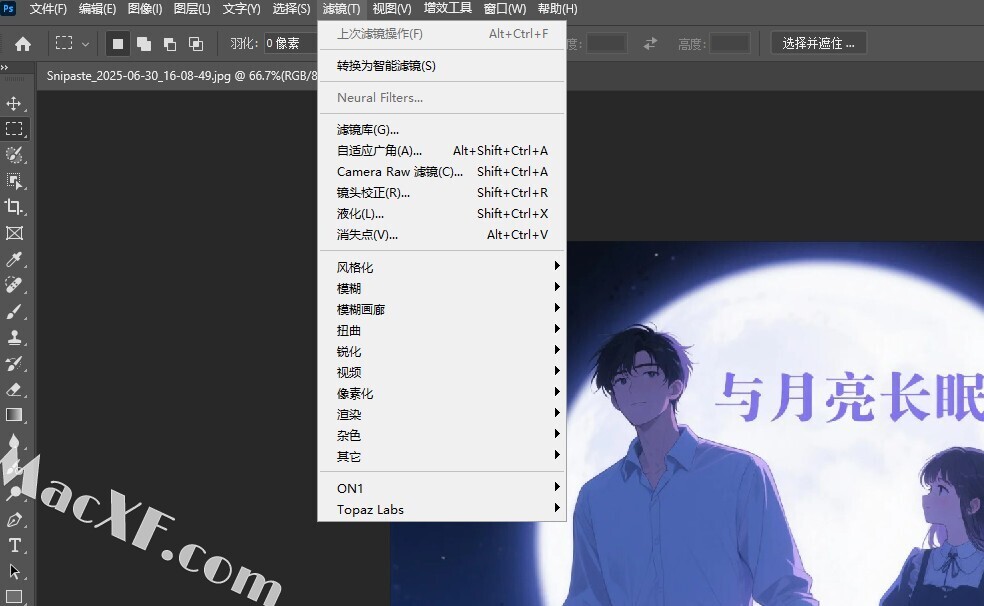Select the Spot Healing Brush tool
Screen dimensions: 984x606
[14, 285]
